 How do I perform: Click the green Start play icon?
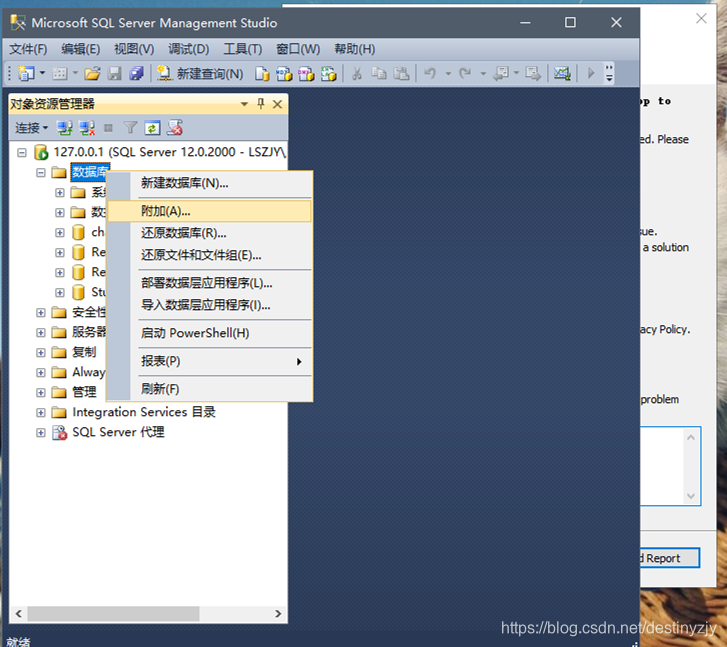click(x=591, y=73)
